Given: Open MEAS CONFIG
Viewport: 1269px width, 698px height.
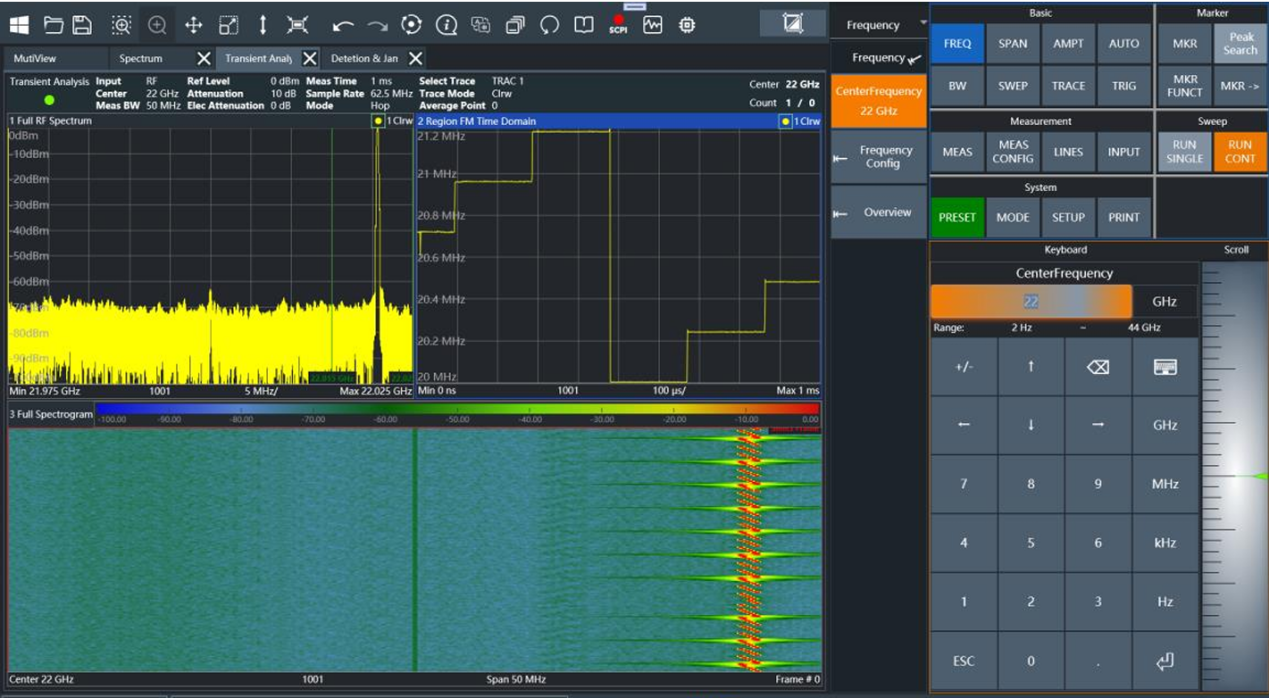Looking at the screenshot, I should point(1013,152).
